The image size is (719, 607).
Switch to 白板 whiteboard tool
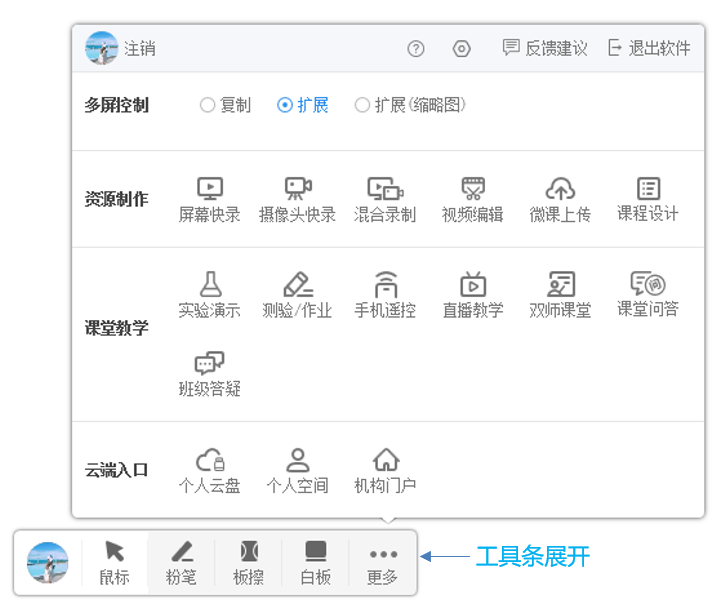pos(315,563)
